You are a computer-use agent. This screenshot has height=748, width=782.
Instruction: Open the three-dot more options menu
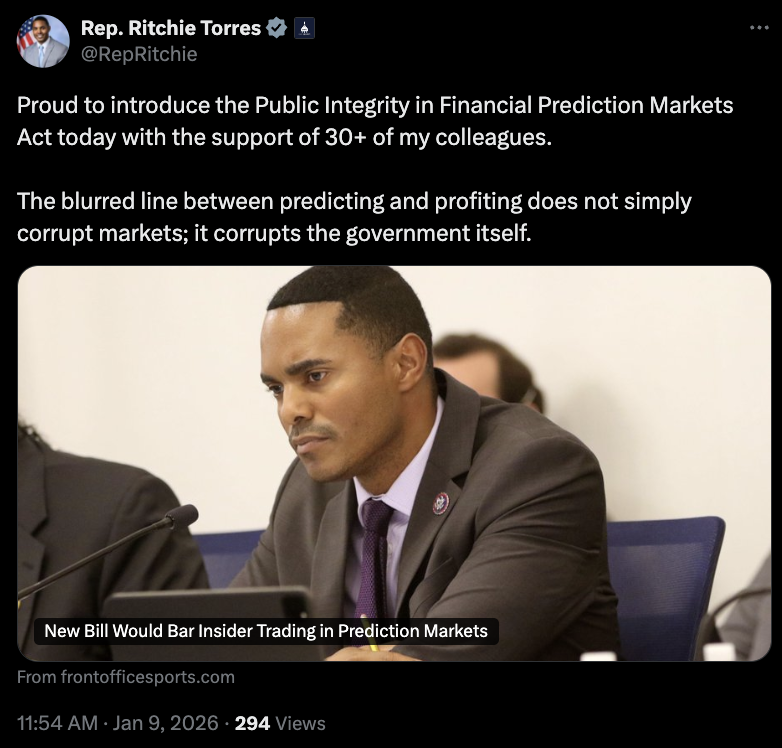(x=759, y=27)
